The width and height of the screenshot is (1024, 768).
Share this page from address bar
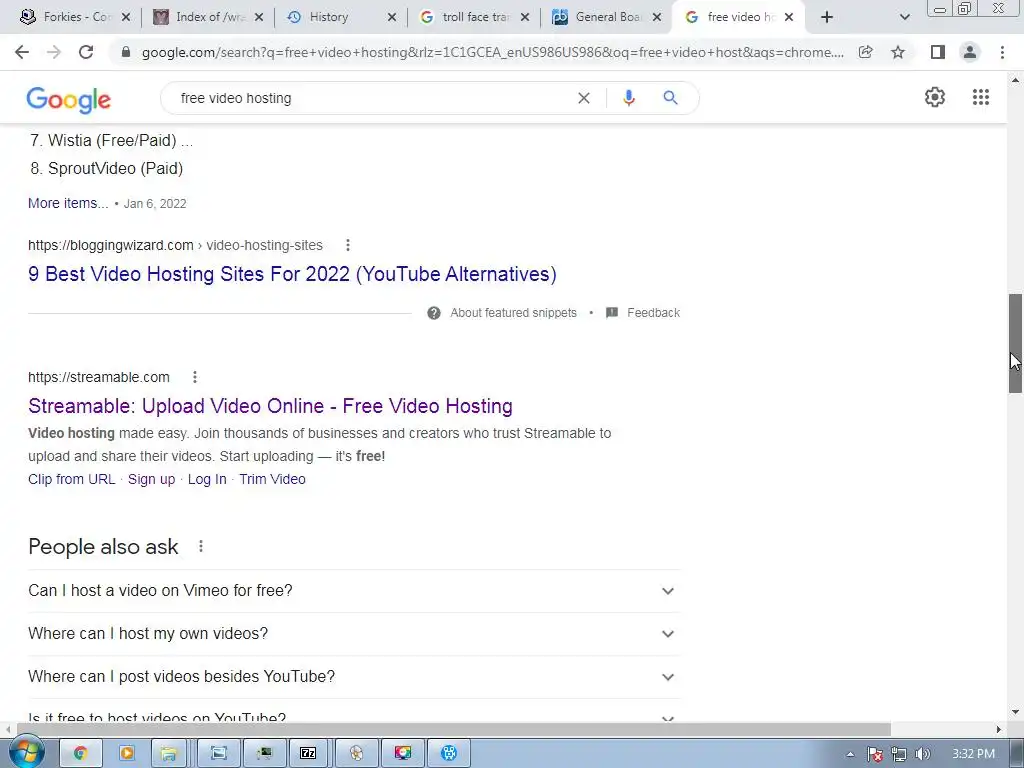click(865, 52)
